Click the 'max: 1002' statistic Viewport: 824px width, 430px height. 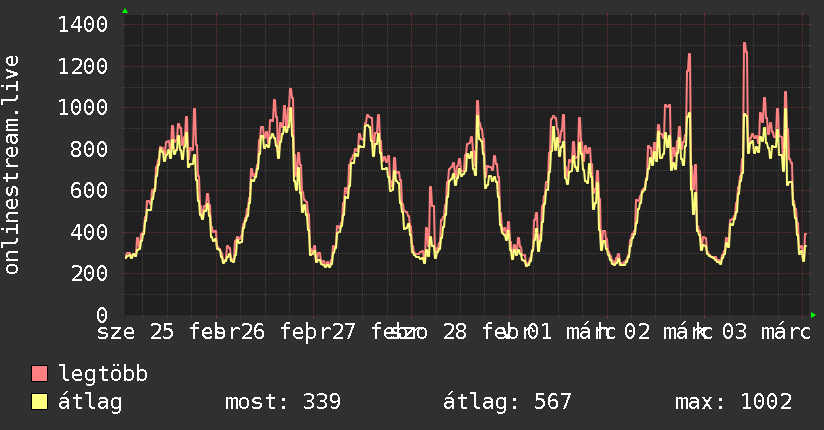click(x=734, y=402)
